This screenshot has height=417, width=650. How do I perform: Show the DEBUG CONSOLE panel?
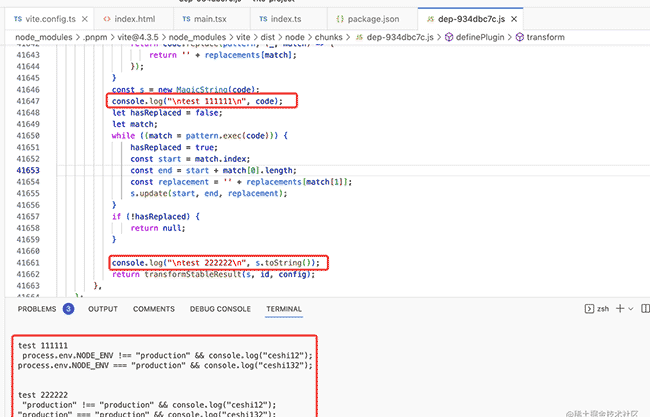[x=220, y=309]
